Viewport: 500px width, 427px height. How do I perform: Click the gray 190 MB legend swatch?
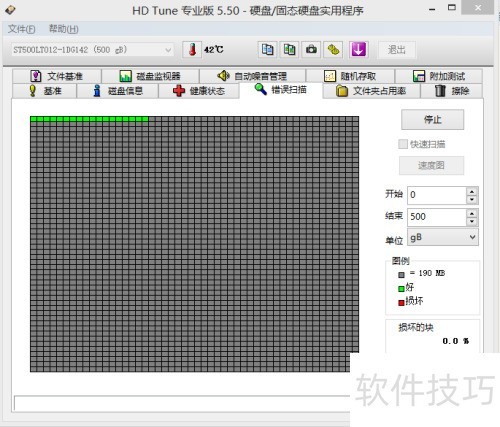(x=401, y=275)
